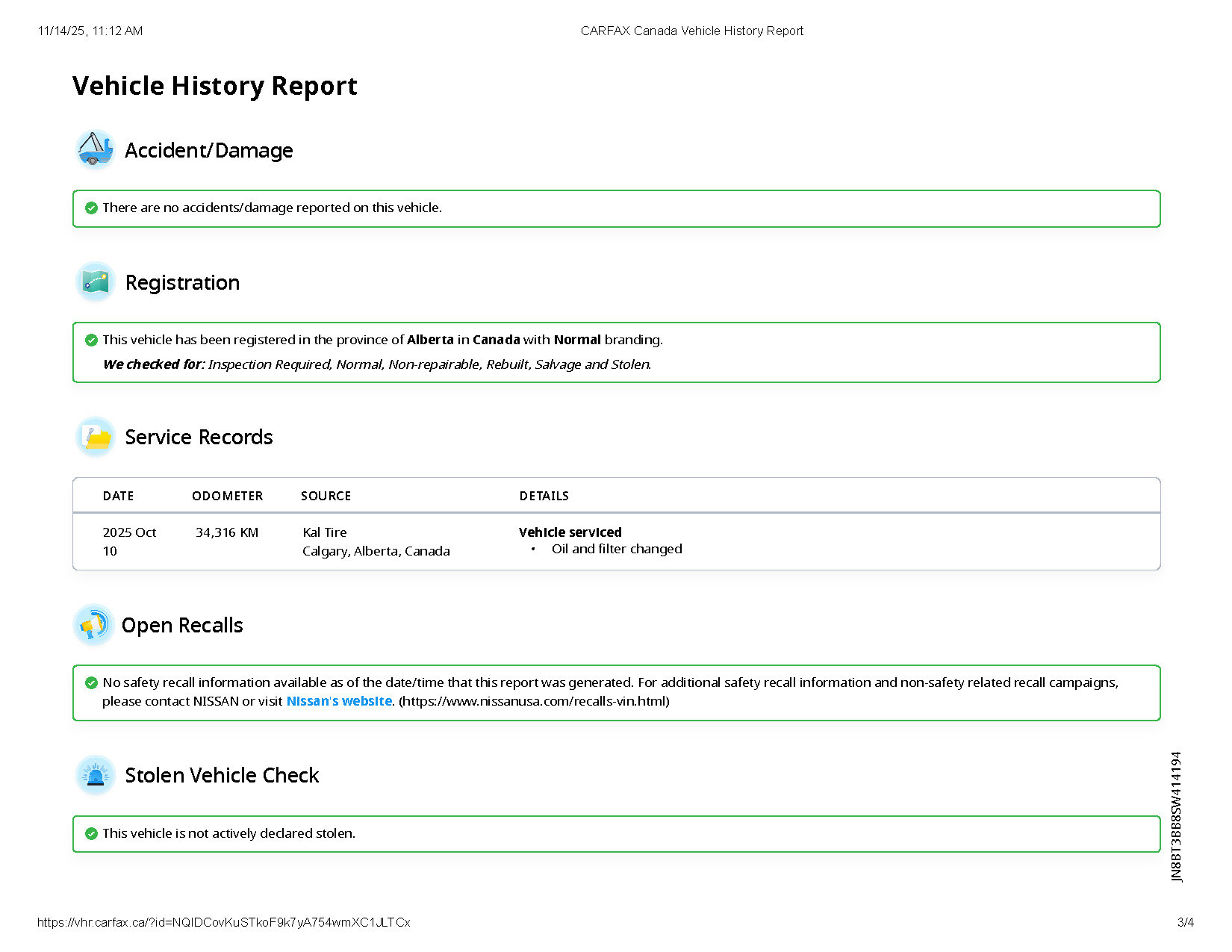This screenshot has width=1232, height=952.
Task: Click green checkmark beside not stolen message
Action: (x=91, y=833)
